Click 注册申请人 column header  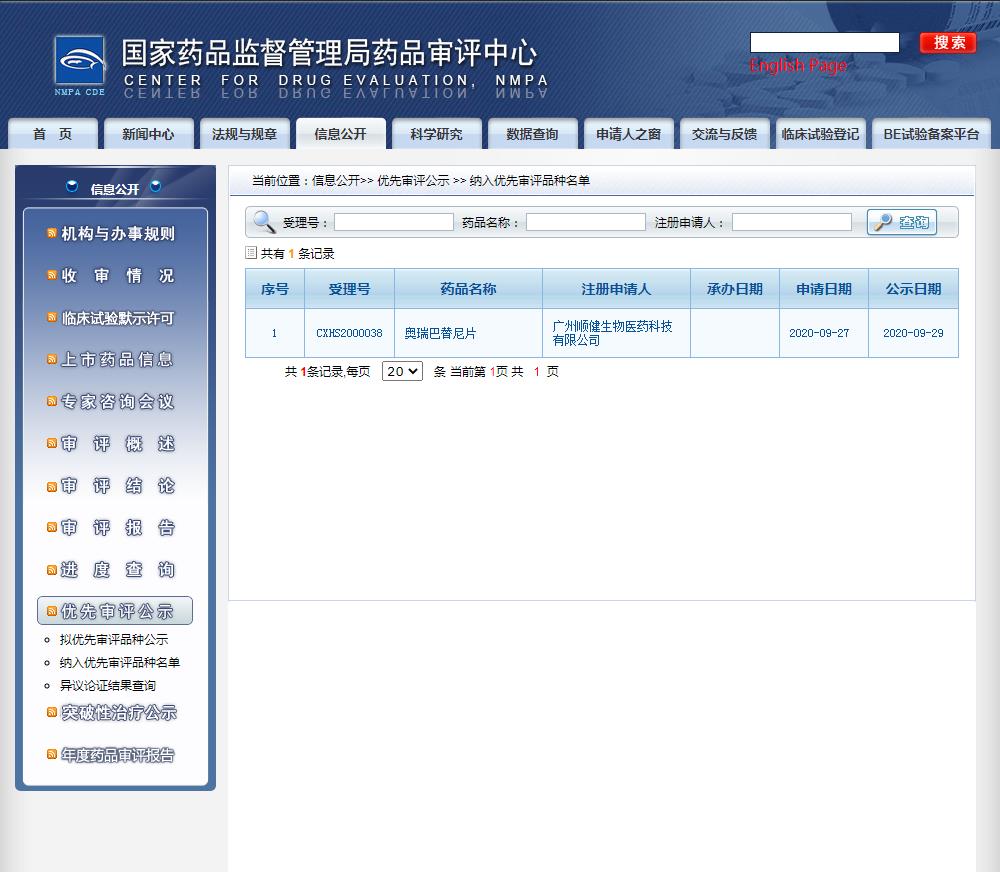pyautogui.click(x=616, y=289)
